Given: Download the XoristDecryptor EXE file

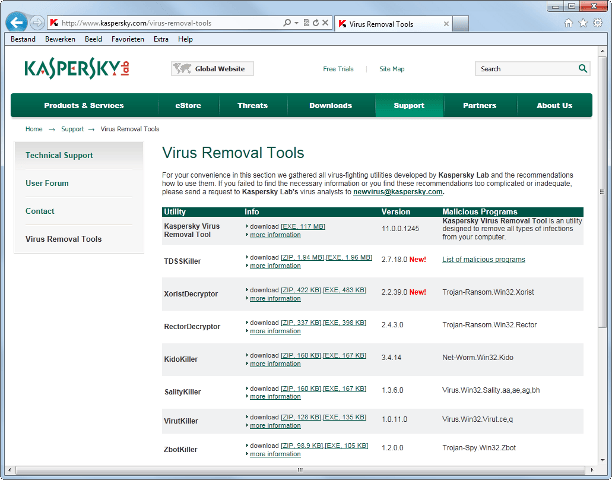Looking at the screenshot, I should [x=345, y=290].
